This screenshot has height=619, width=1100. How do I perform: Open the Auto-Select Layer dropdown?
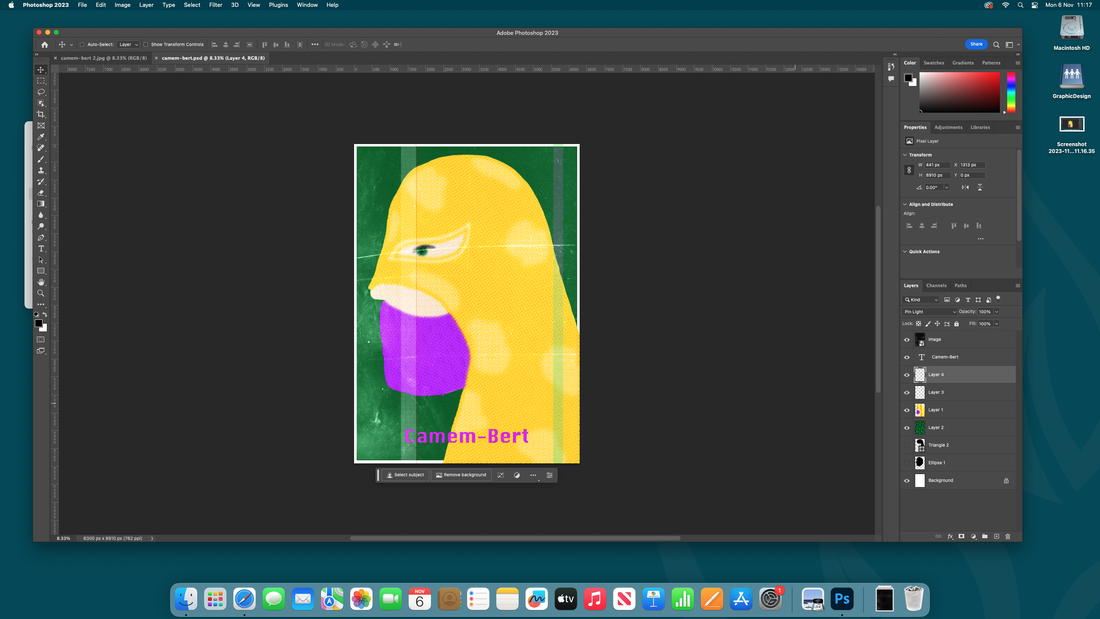(x=128, y=44)
